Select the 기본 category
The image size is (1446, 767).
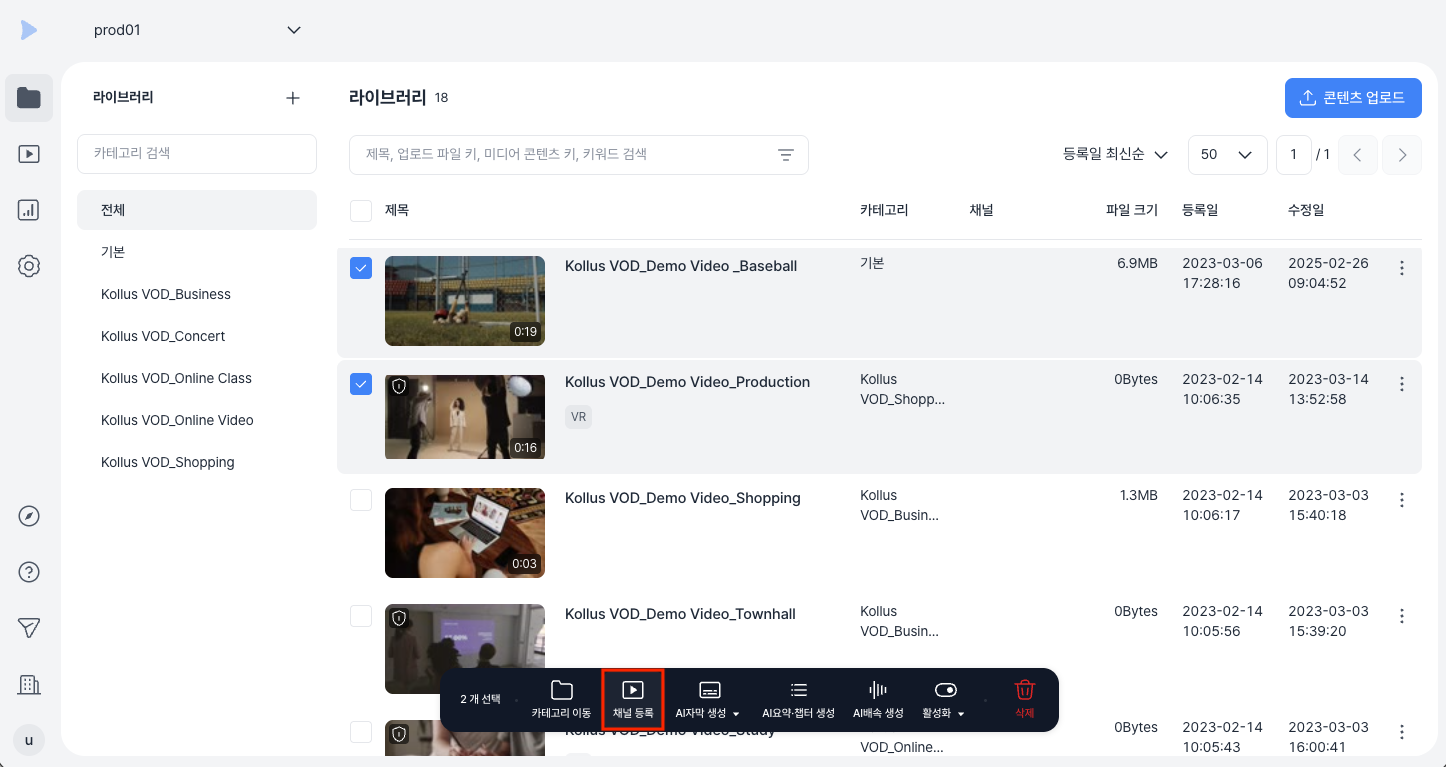(x=197, y=252)
